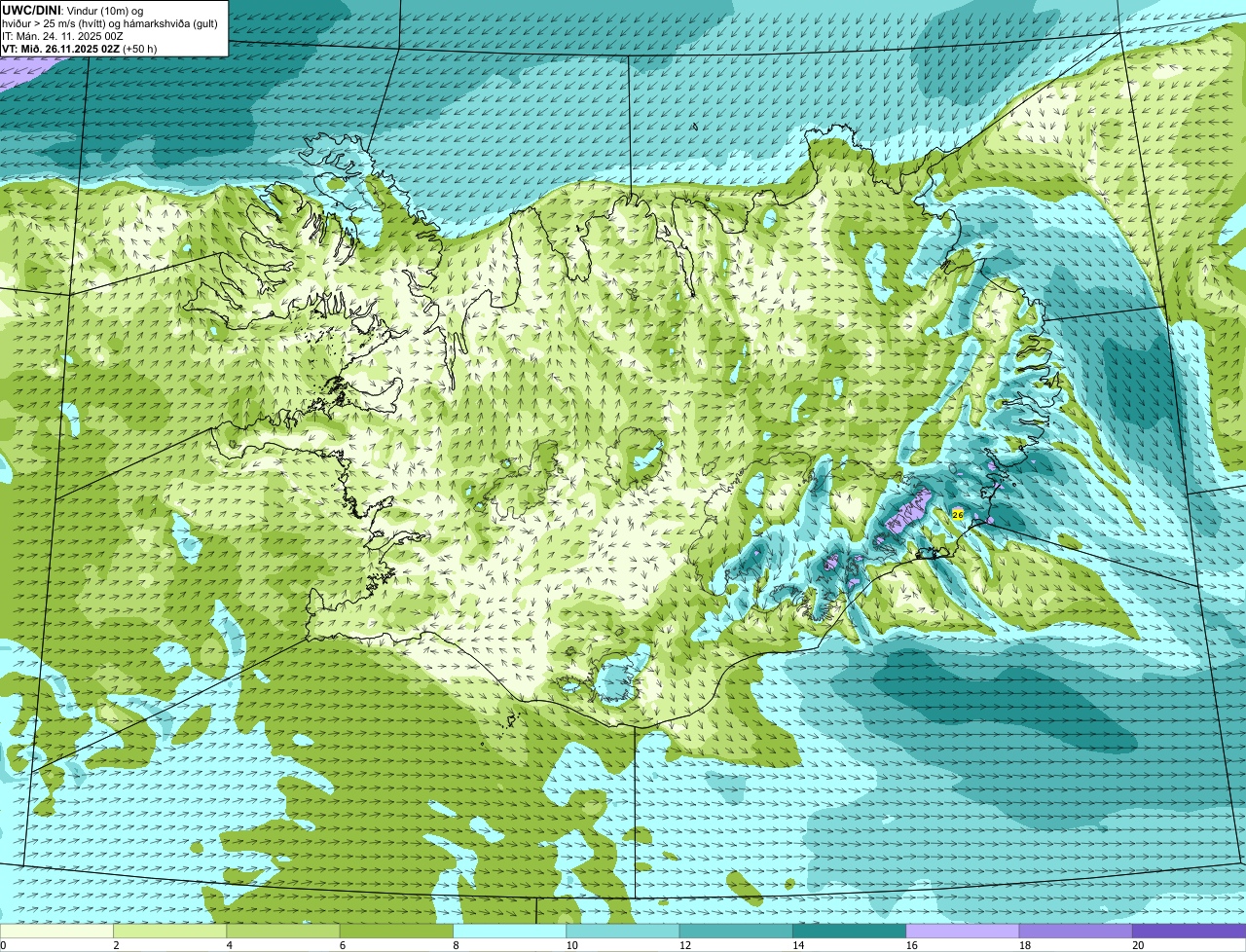Select the 8–10 m/s light cyan swatch
Viewport: 1246px width, 952px height.
(x=510, y=931)
